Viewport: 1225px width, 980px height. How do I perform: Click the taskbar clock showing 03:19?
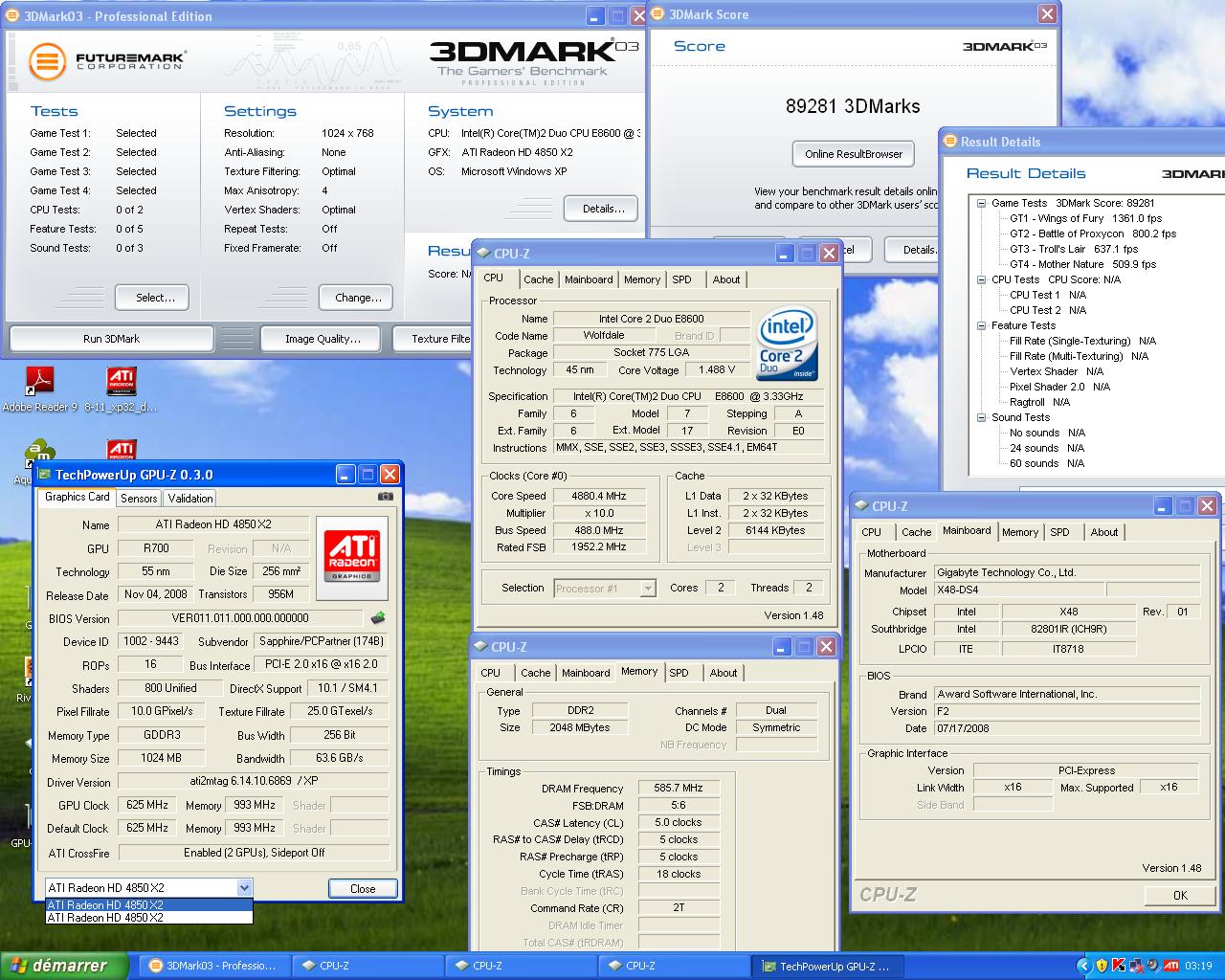click(x=1198, y=966)
